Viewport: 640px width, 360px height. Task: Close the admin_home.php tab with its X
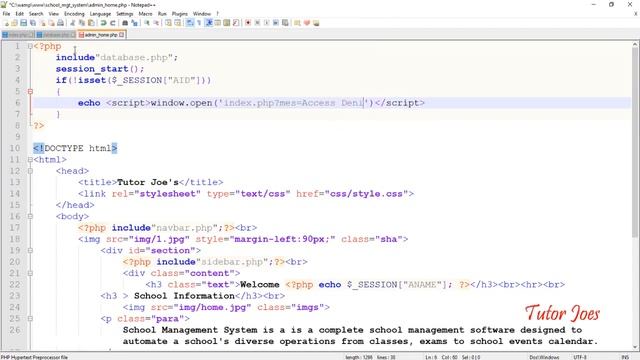(122, 35)
